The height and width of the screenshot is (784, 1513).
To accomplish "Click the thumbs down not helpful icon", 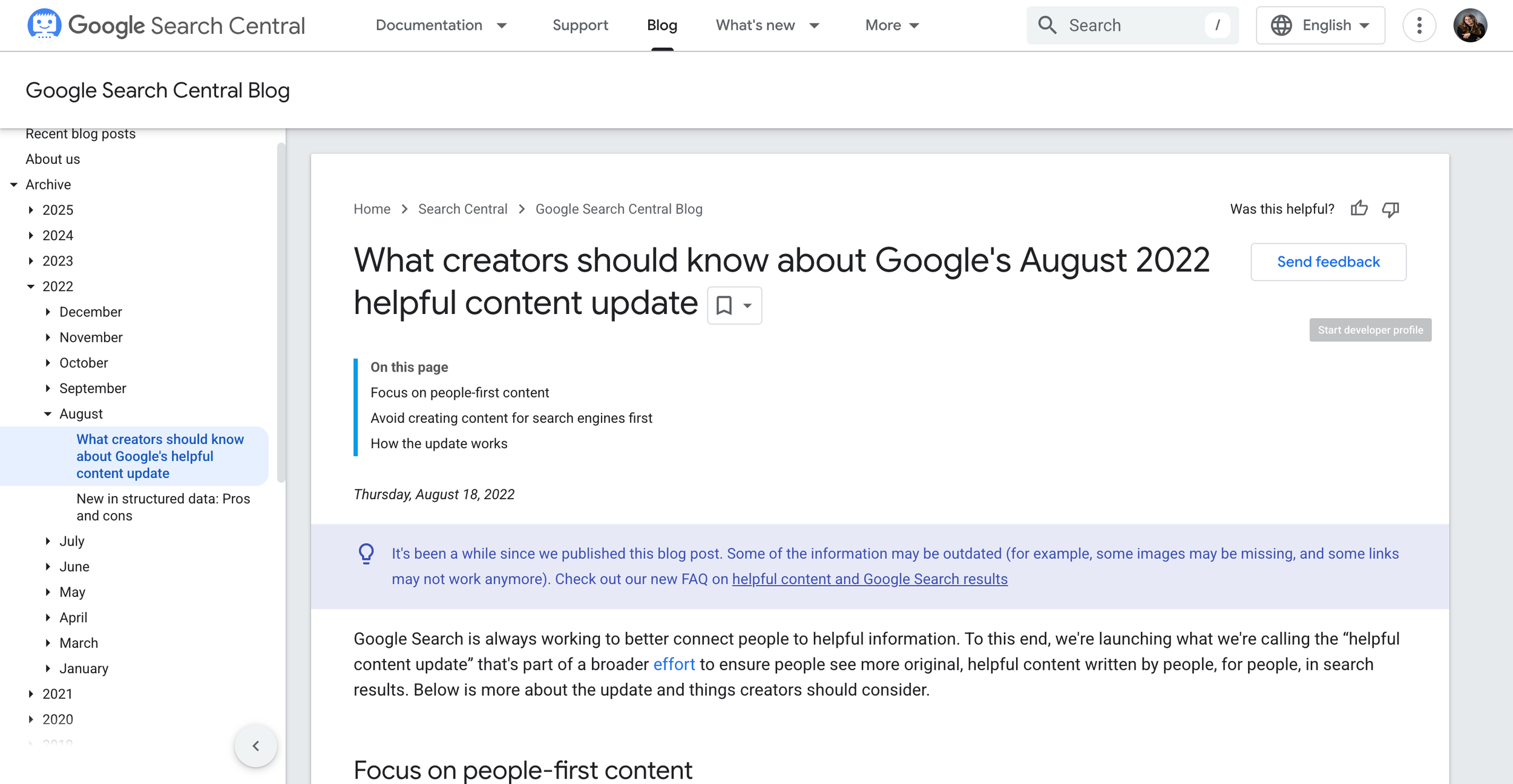I will [x=1390, y=209].
